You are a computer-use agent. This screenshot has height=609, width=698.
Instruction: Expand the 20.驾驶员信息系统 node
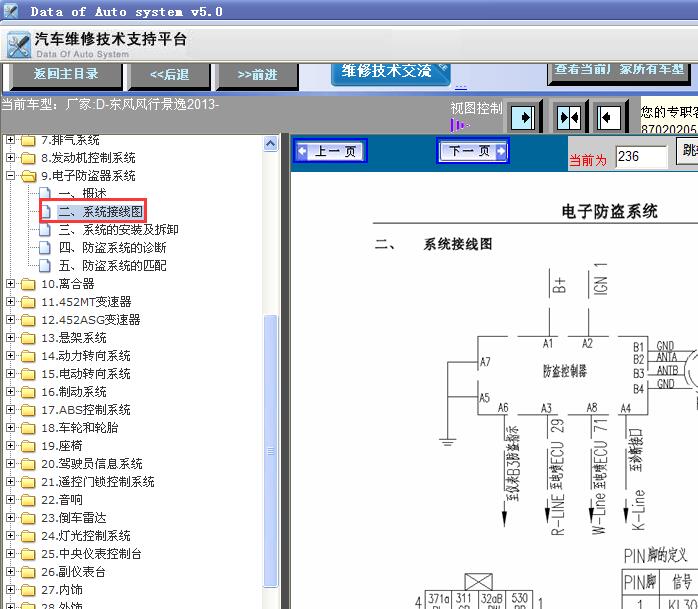tap(10, 463)
